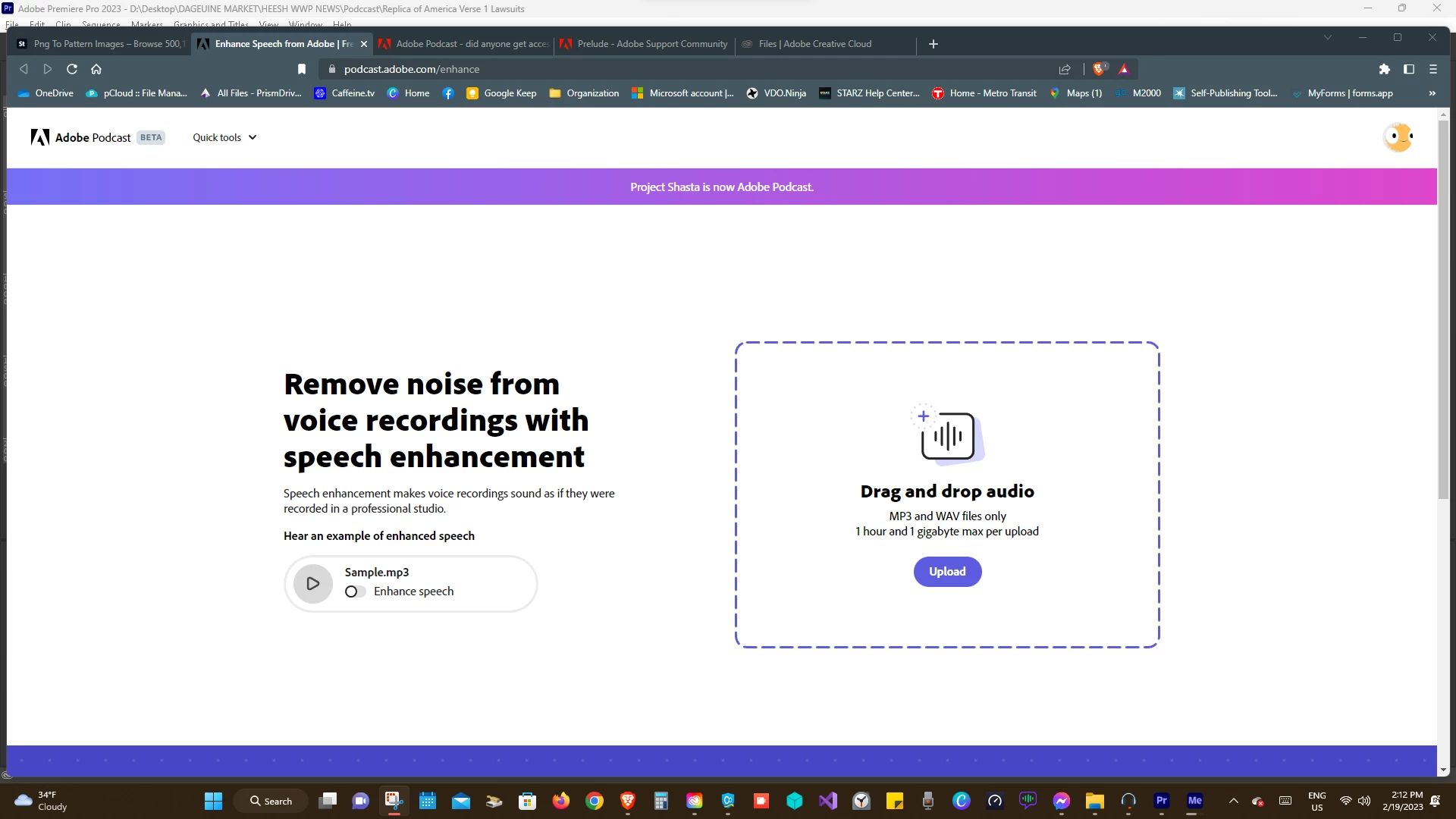Play the Sample.mp3 audio example
The width and height of the screenshot is (1456, 819).
pyautogui.click(x=312, y=584)
